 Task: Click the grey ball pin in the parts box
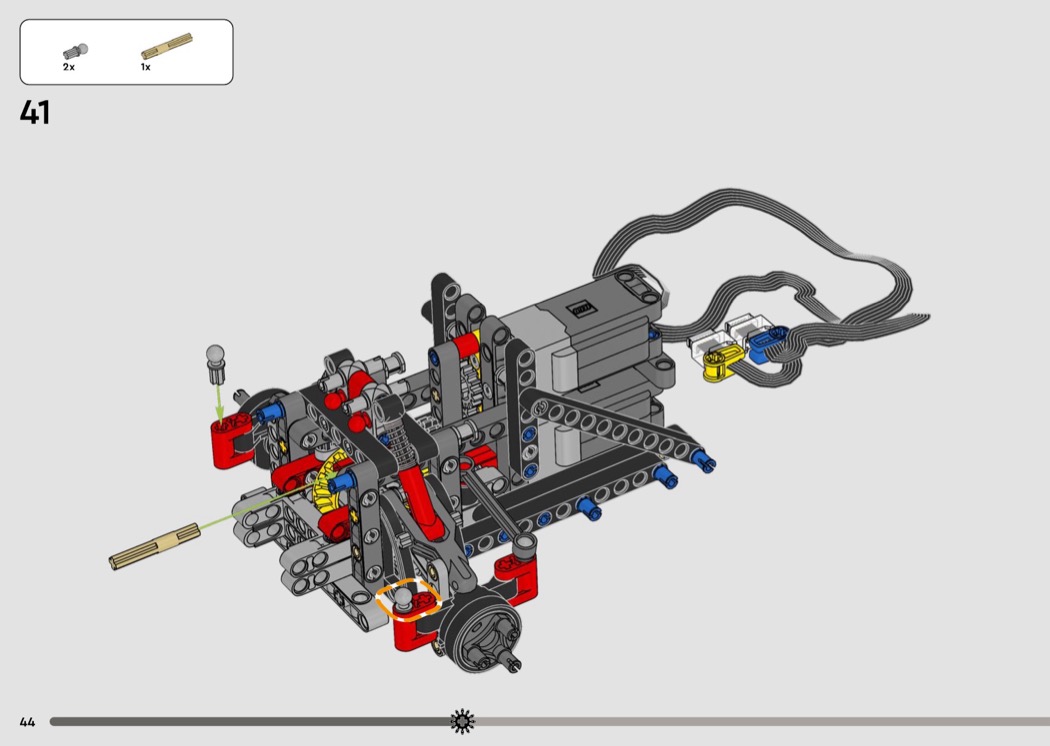[x=75, y=50]
